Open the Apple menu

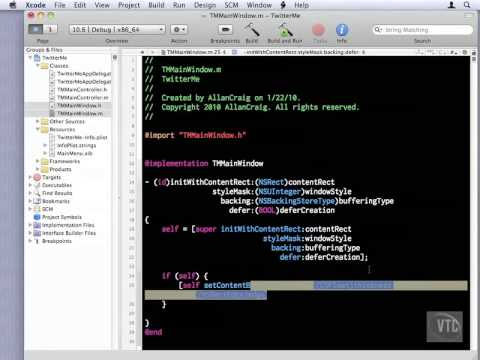click(13, 5)
